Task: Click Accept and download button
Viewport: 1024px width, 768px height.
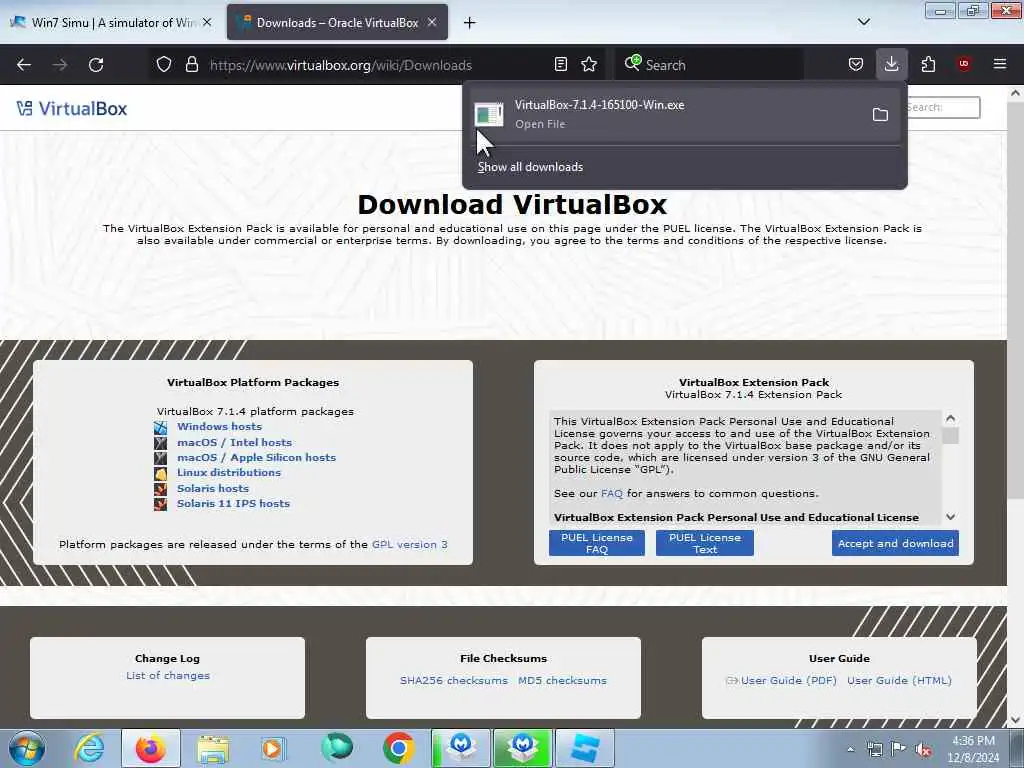Action: [895, 543]
